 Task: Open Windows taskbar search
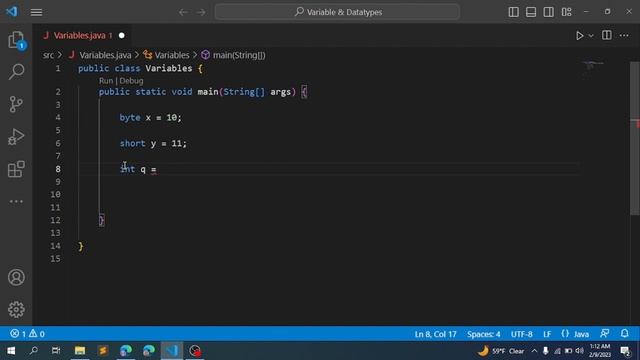tap(34, 351)
